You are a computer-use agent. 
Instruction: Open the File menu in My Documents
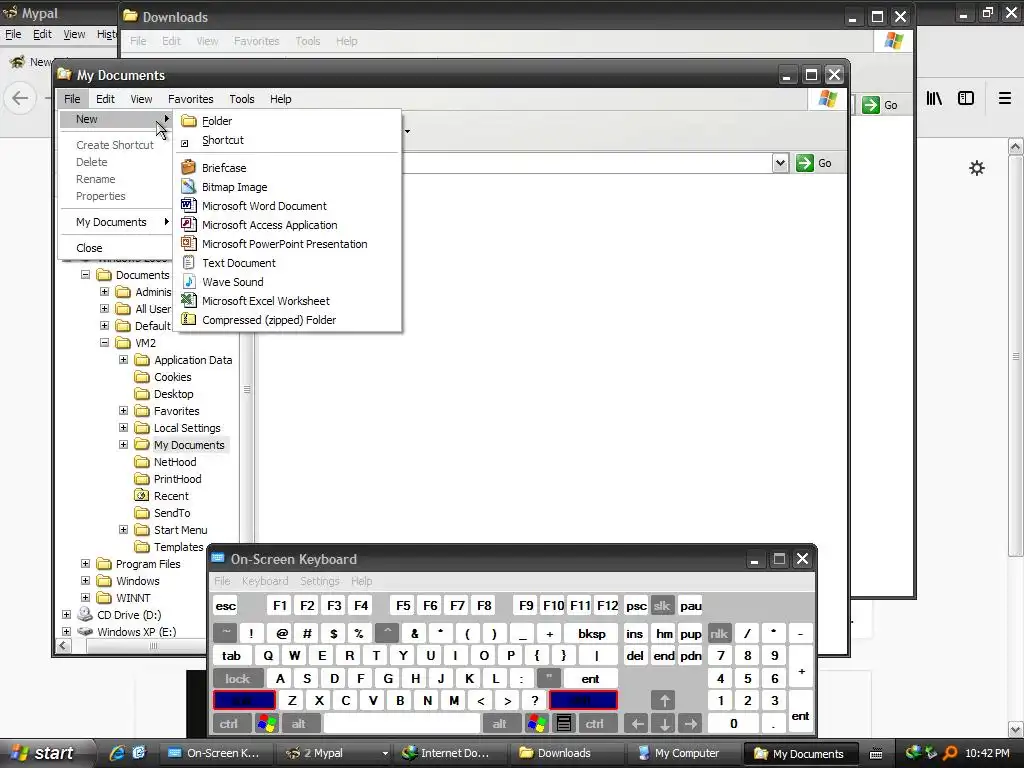(x=72, y=99)
